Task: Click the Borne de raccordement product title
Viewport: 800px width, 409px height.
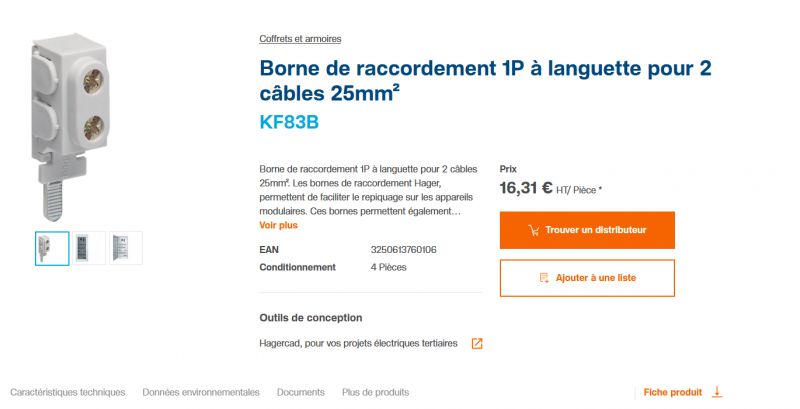Action: click(x=485, y=81)
